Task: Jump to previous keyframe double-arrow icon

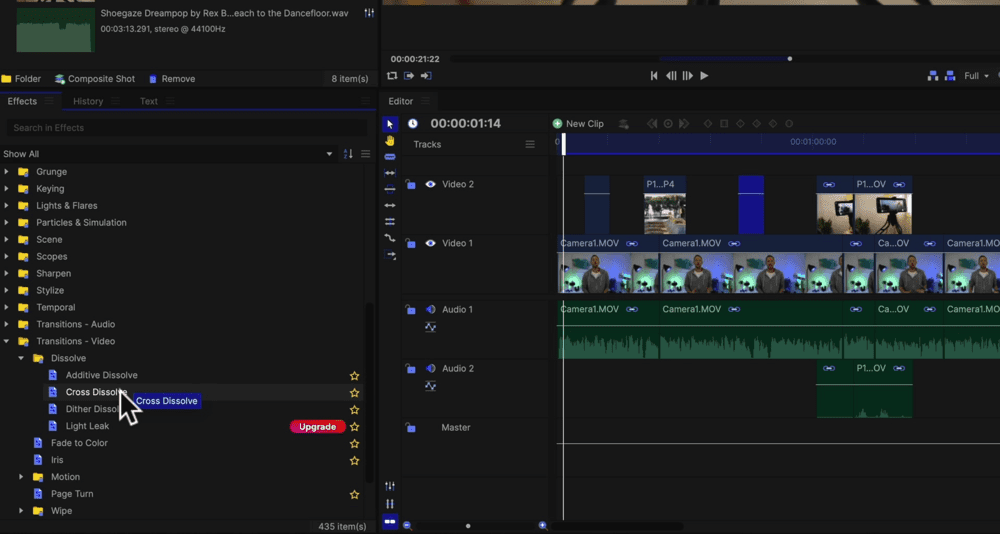Action: coord(652,124)
